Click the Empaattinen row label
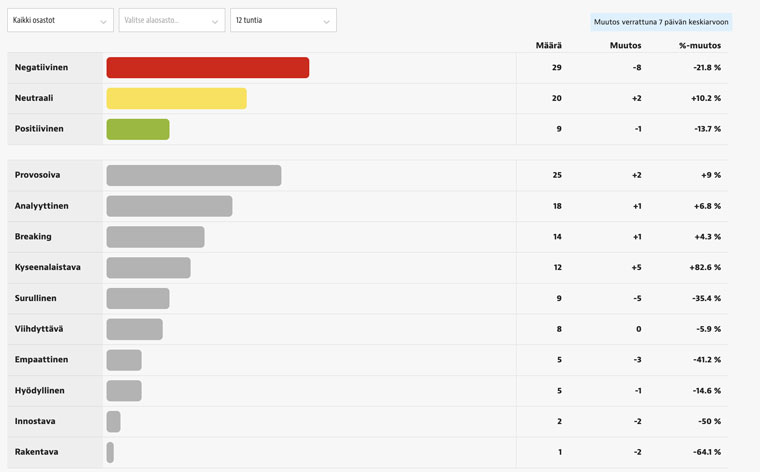Image resolution: width=760 pixels, height=472 pixels. [41, 360]
